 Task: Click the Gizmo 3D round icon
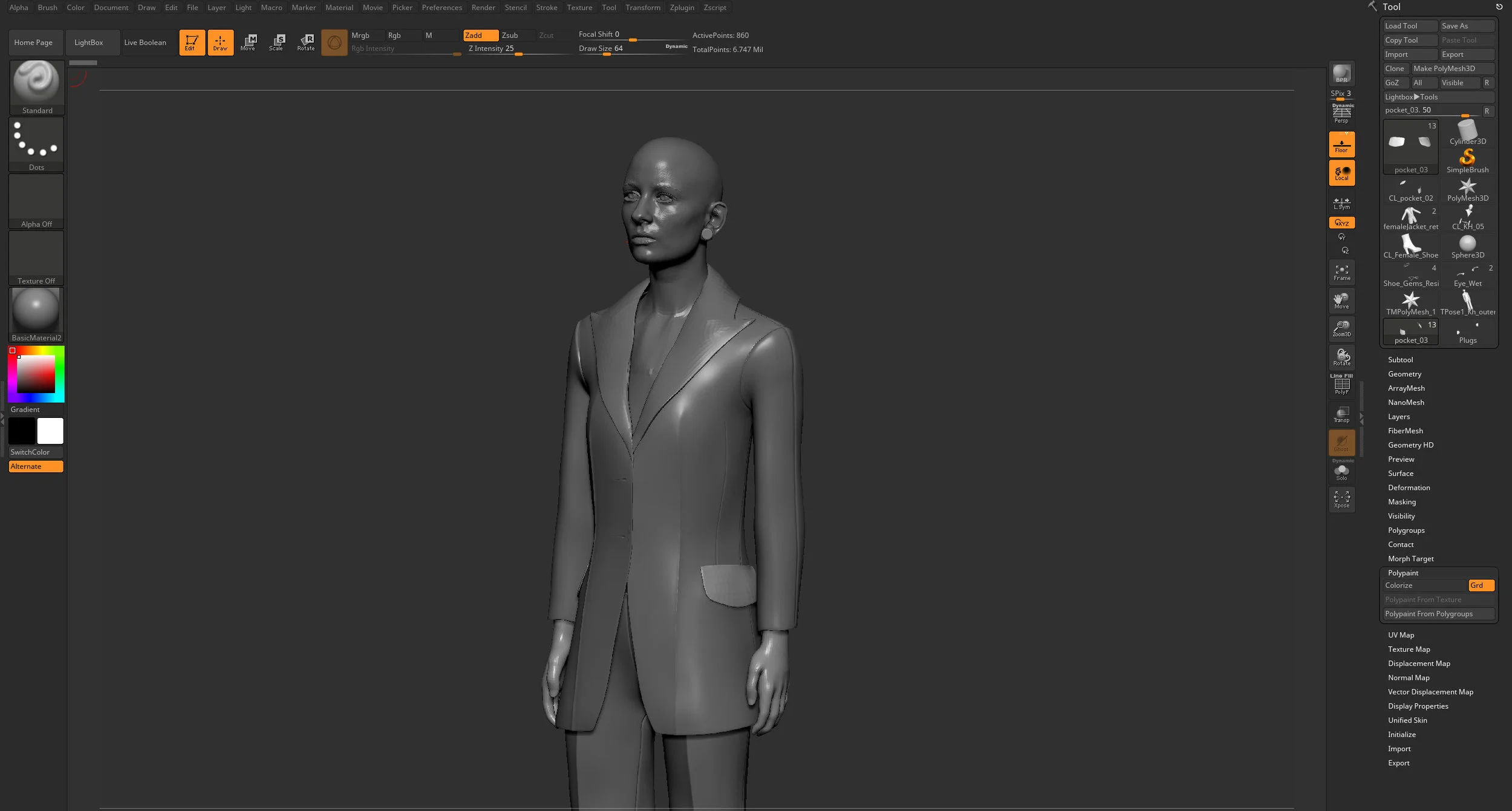[x=334, y=42]
